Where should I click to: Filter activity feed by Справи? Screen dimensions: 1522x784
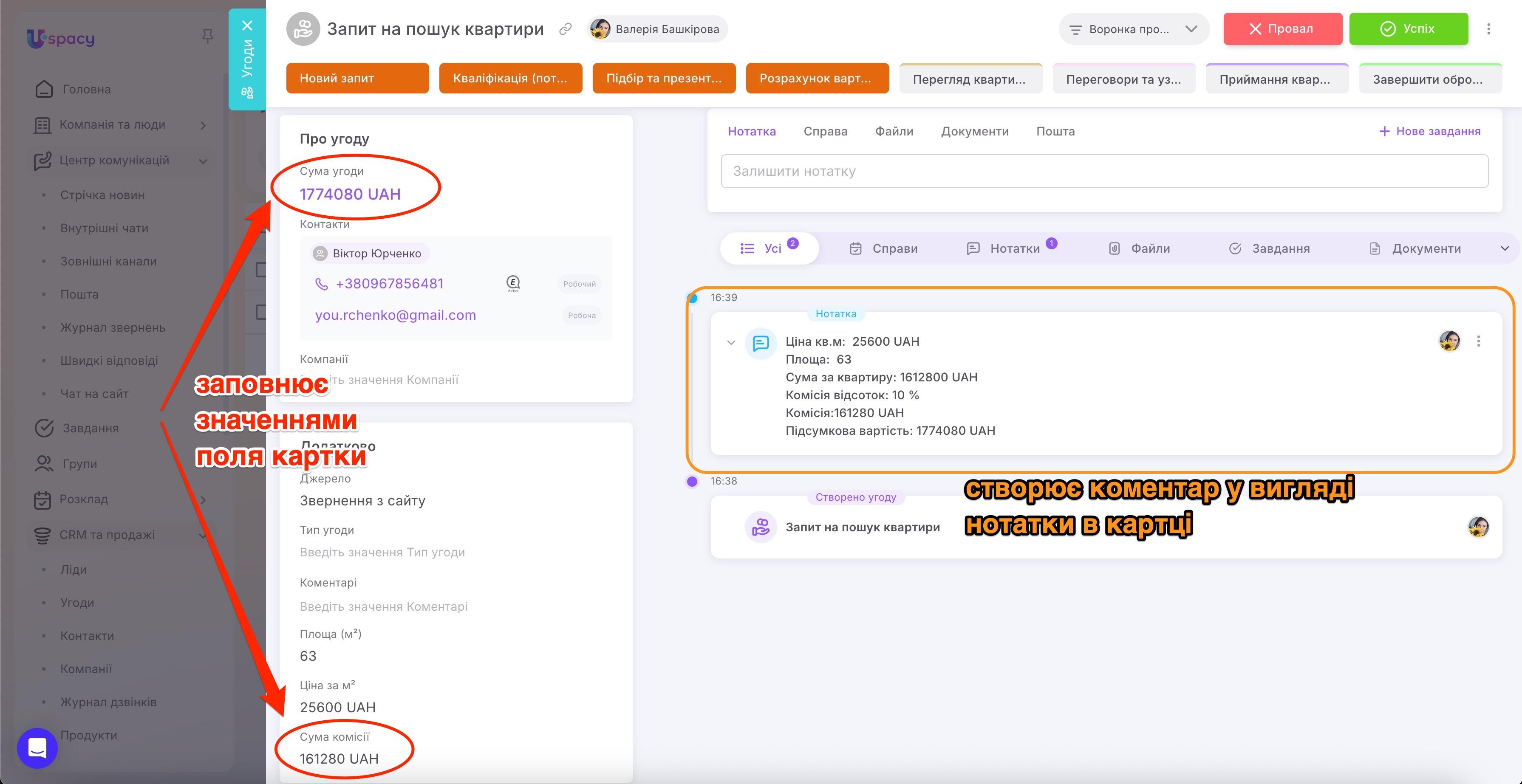tap(884, 248)
